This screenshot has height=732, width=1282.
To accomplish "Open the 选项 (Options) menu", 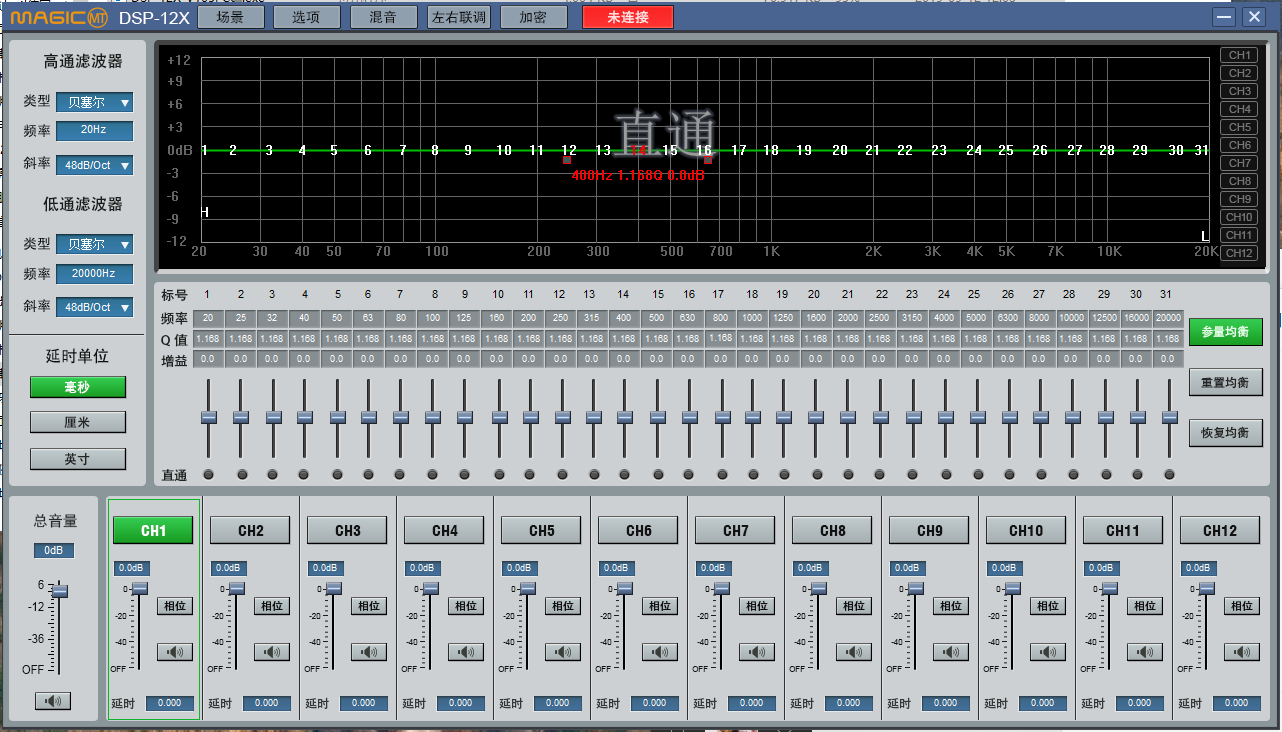I will pyautogui.click(x=306, y=17).
